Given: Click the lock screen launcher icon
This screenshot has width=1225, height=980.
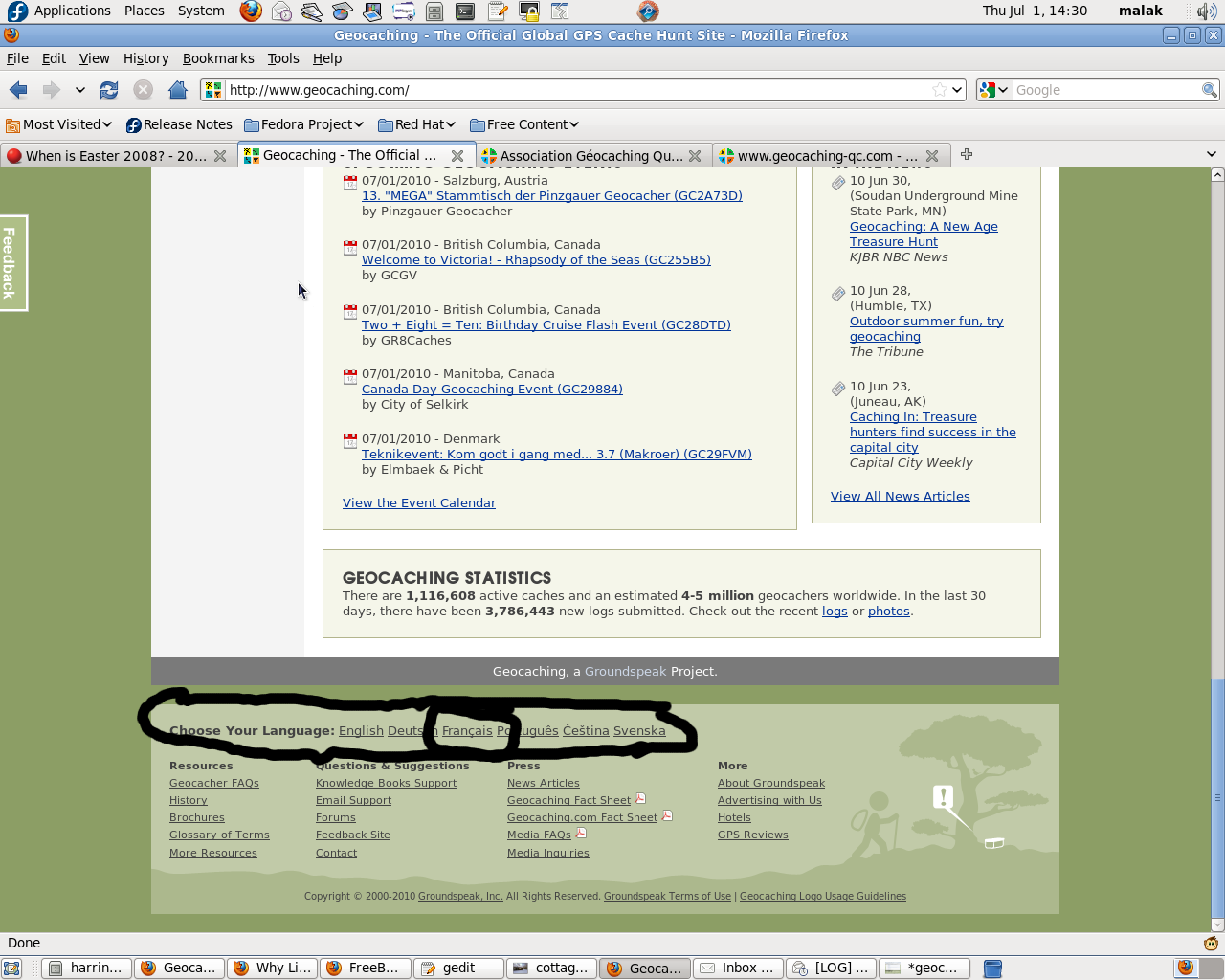Looking at the screenshot, I should (x=529, y=11).
